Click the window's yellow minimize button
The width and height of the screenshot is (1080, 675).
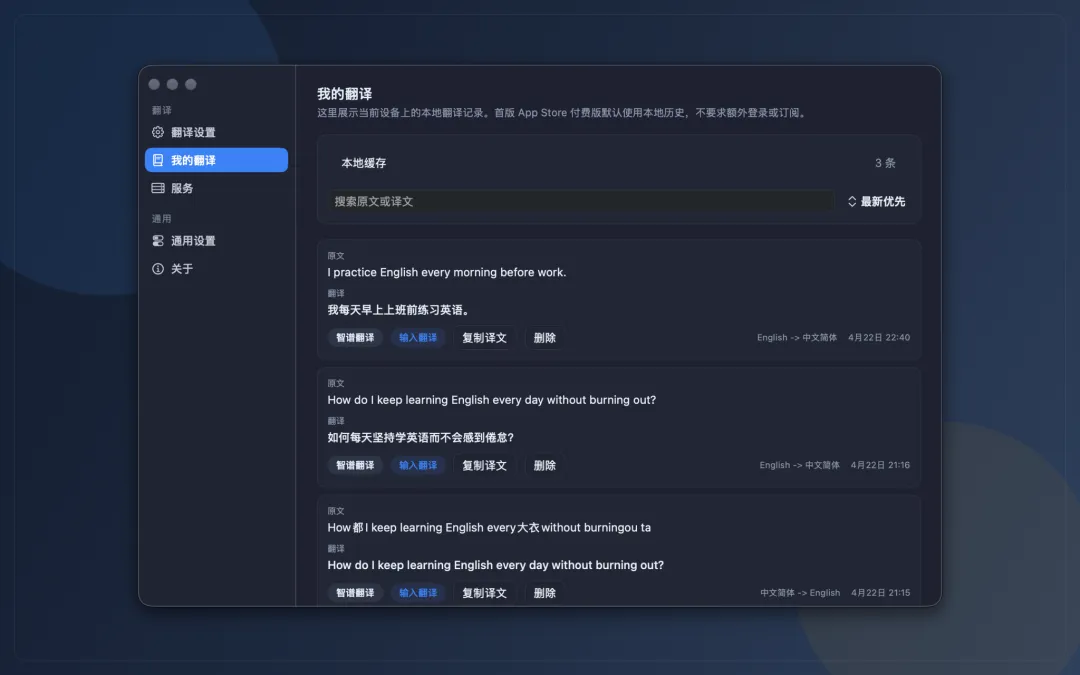tap(172, 84)
